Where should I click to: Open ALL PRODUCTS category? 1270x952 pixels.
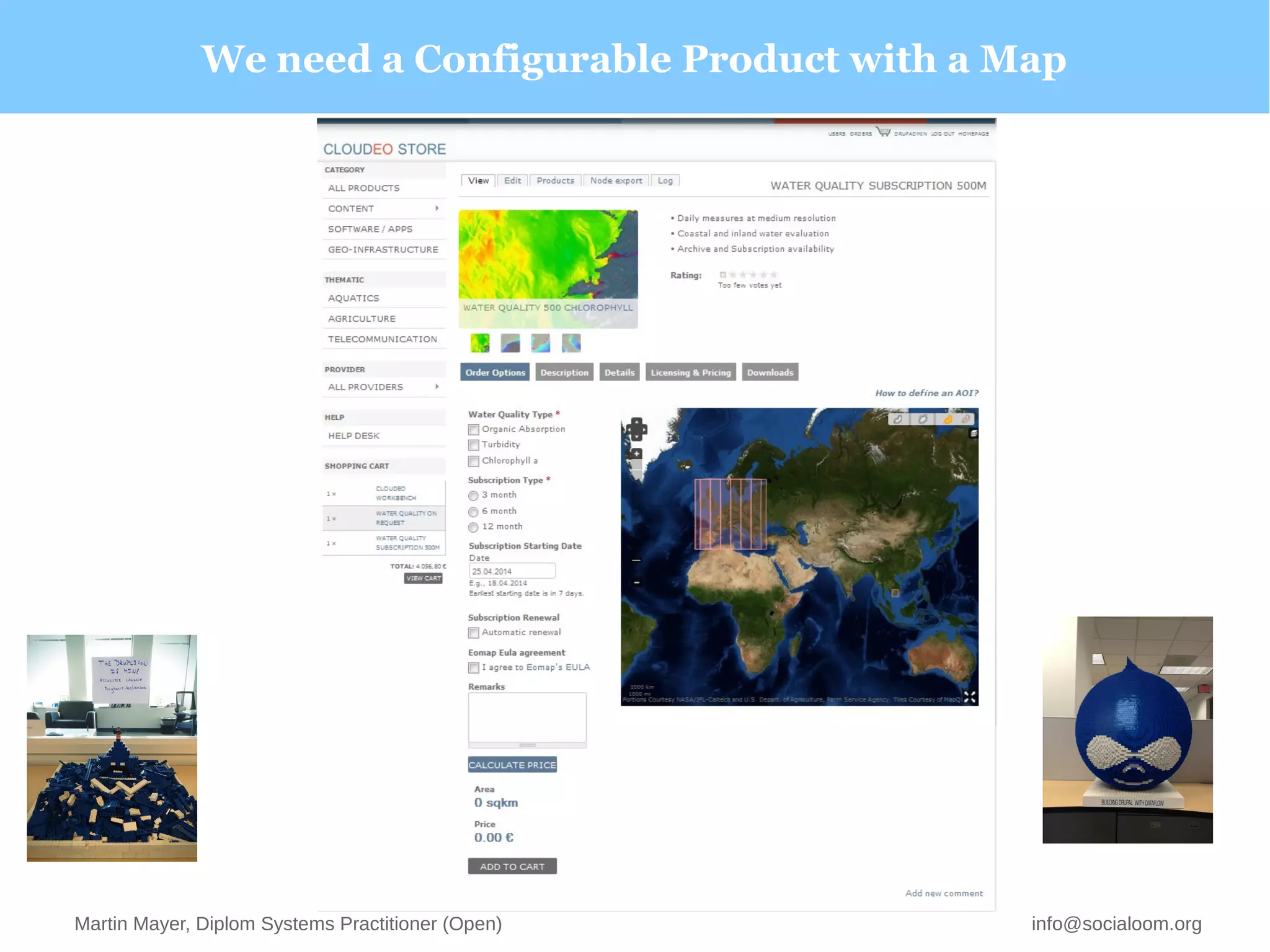pyautogui.click(x=364, y=188)
